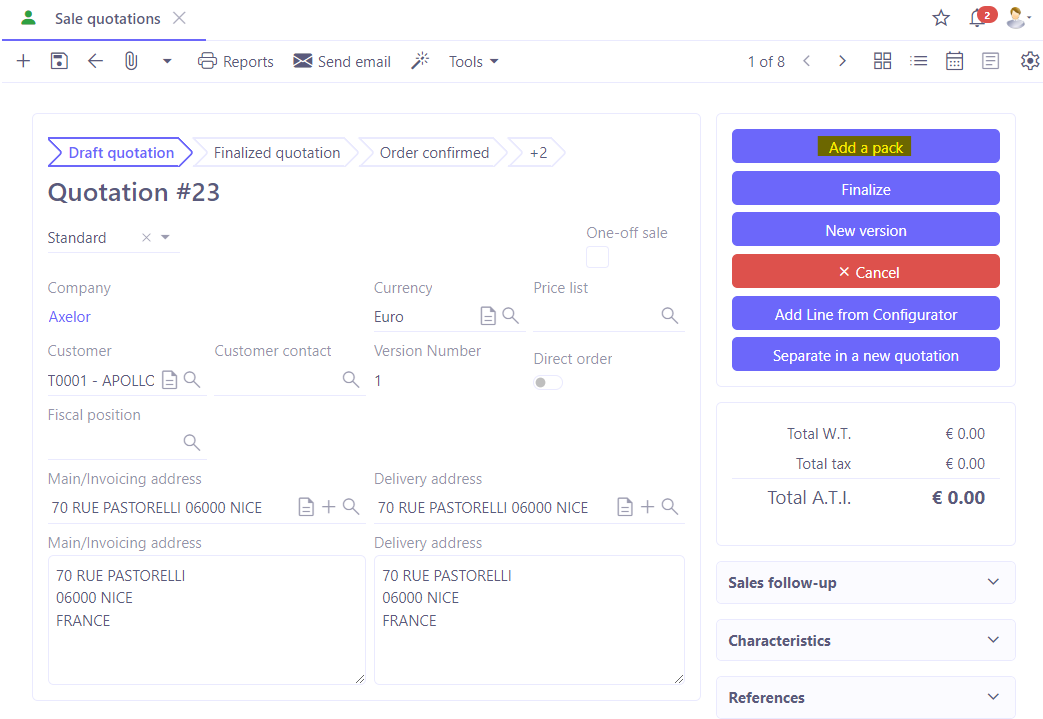Switch to the Finalized quotation stage
Screen dimensions: 1043x719
point(276,152)
